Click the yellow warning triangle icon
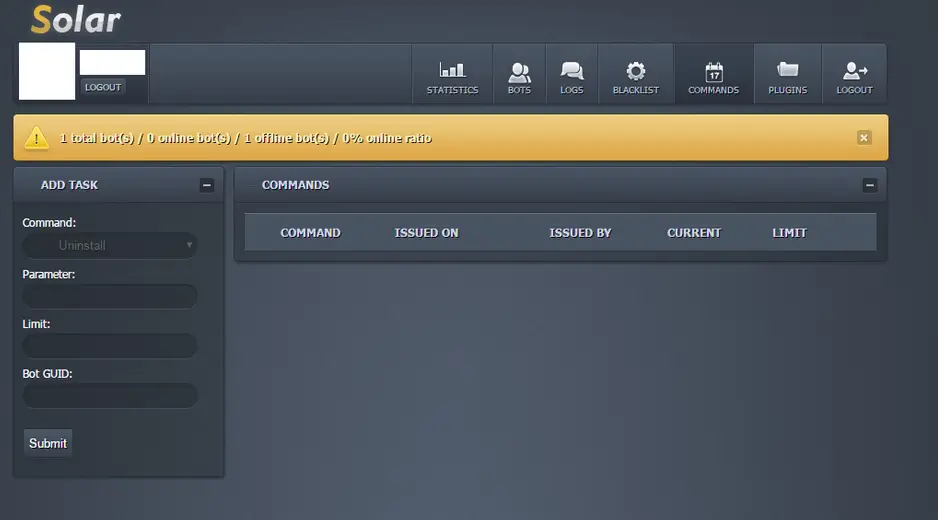 37,138
